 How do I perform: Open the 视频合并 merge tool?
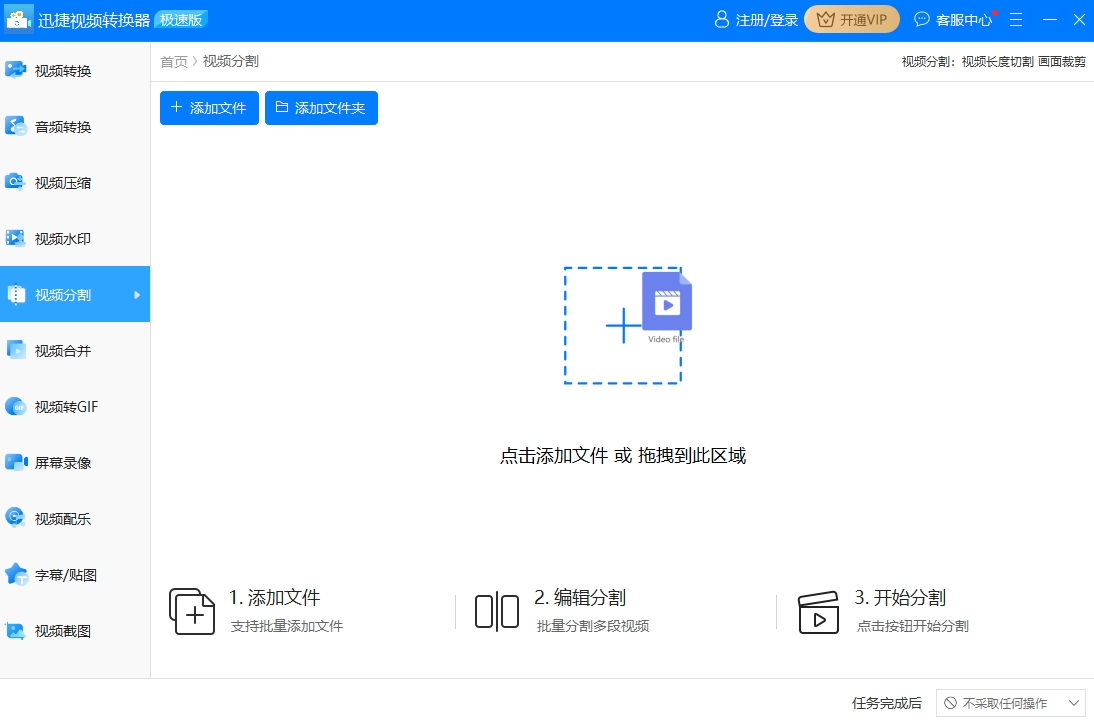[x=60, y=350]
